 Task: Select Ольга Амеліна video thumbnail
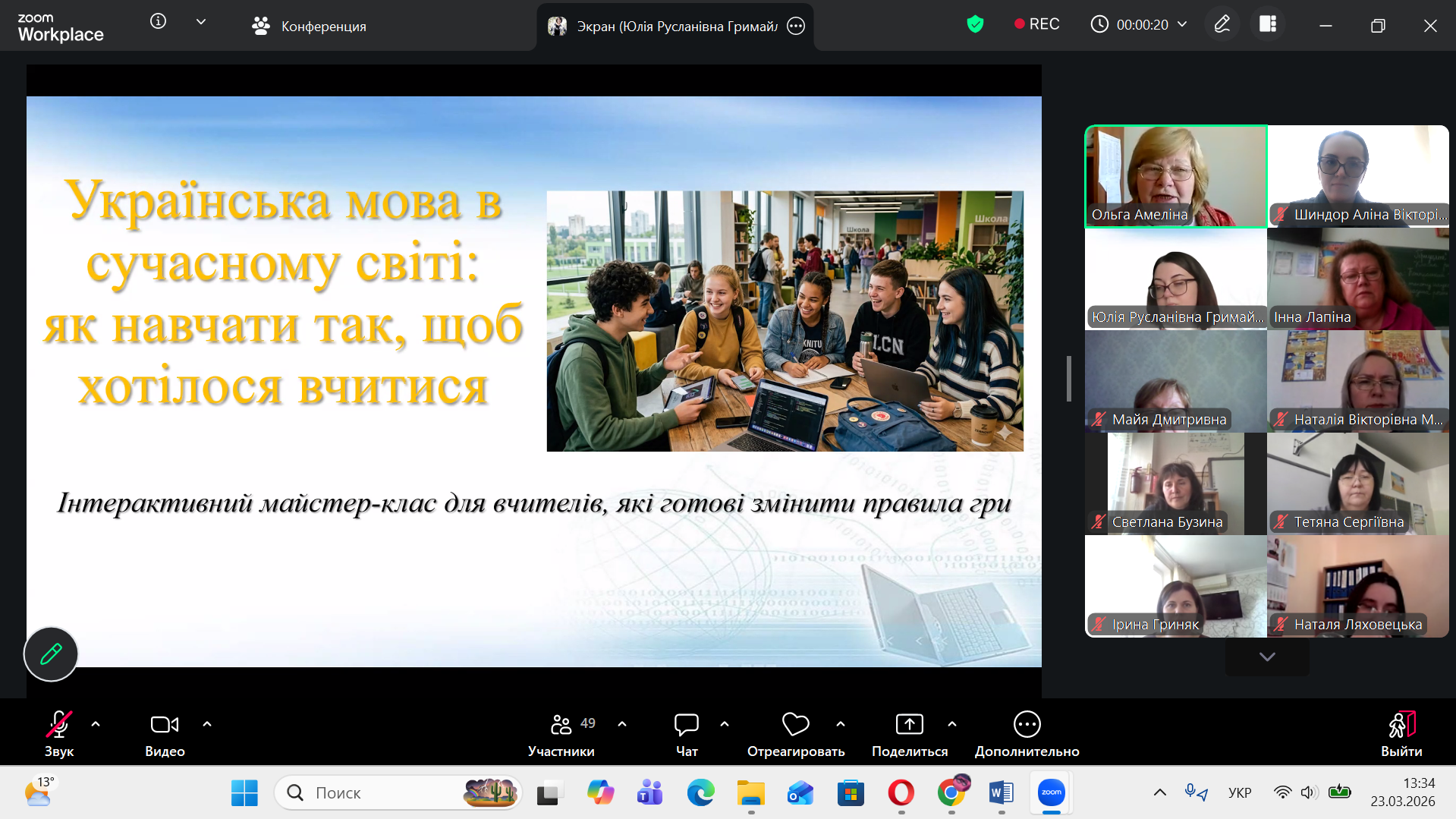point(1175,176)
